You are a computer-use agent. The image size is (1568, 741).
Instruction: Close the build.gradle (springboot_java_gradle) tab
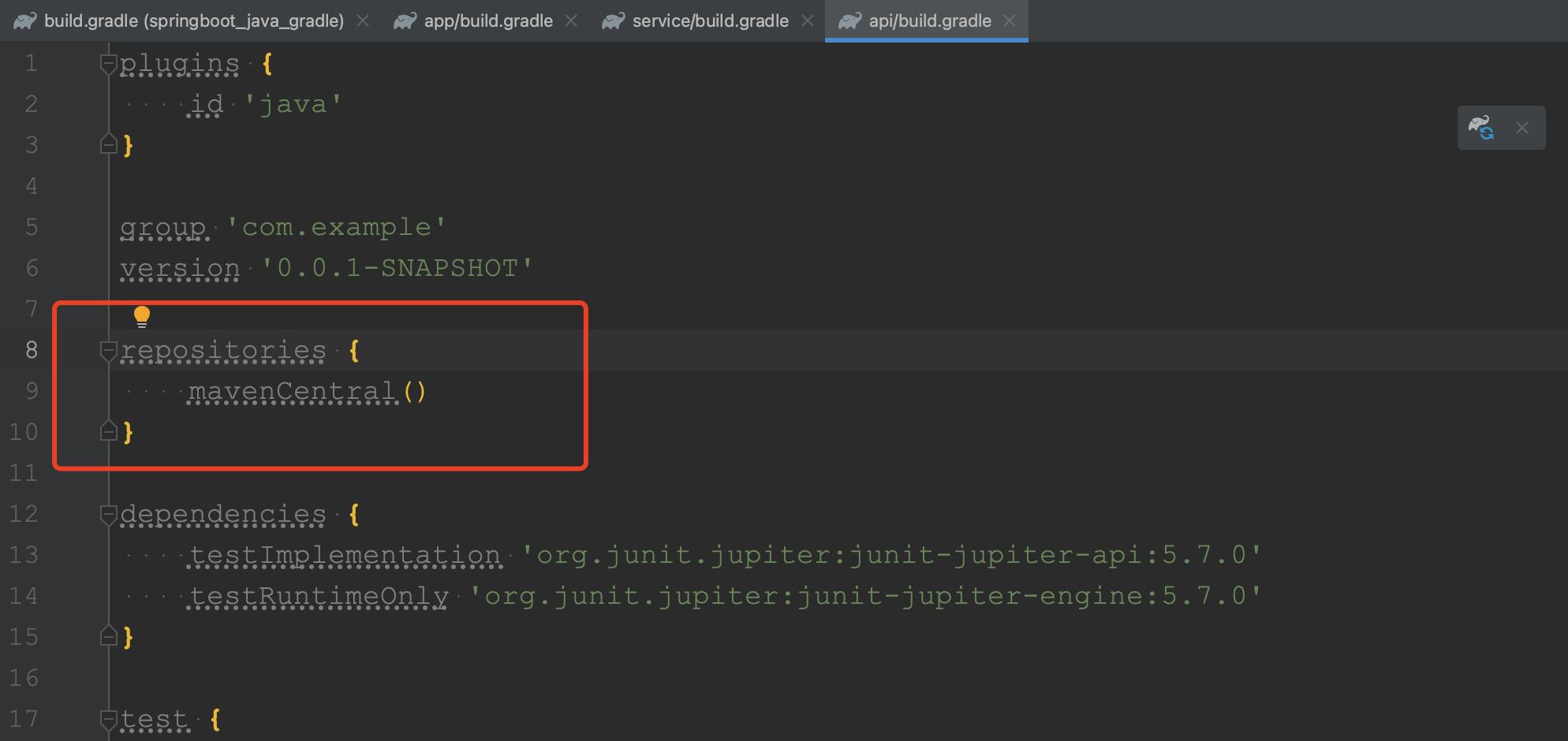click(363, 21)
